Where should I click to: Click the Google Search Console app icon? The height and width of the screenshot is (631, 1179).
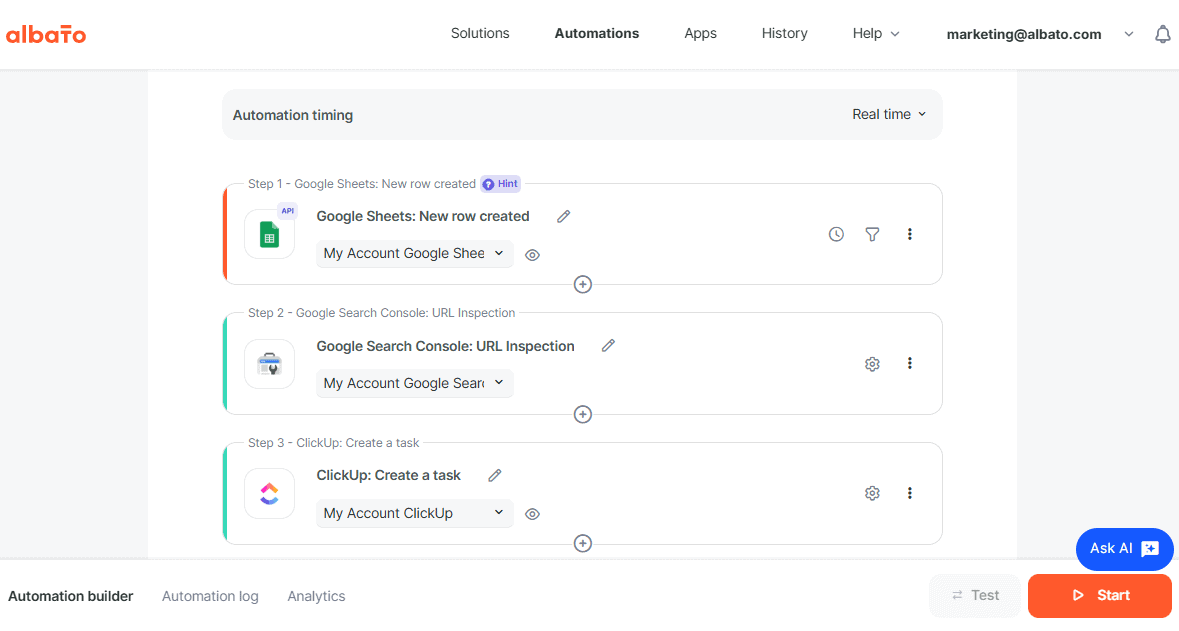point(270,364)
